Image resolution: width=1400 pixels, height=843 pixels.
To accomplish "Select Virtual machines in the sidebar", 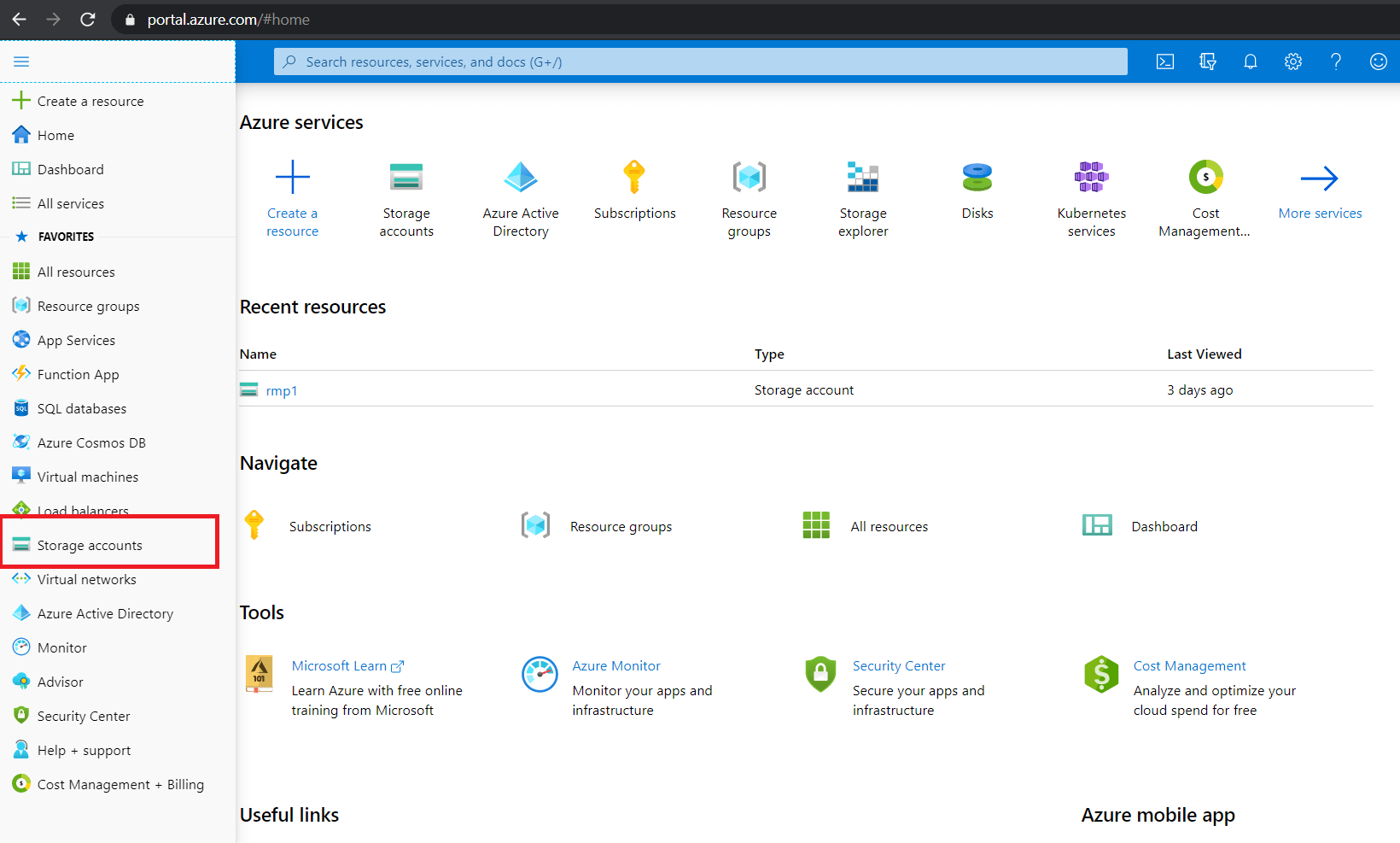I will (87, 476).
